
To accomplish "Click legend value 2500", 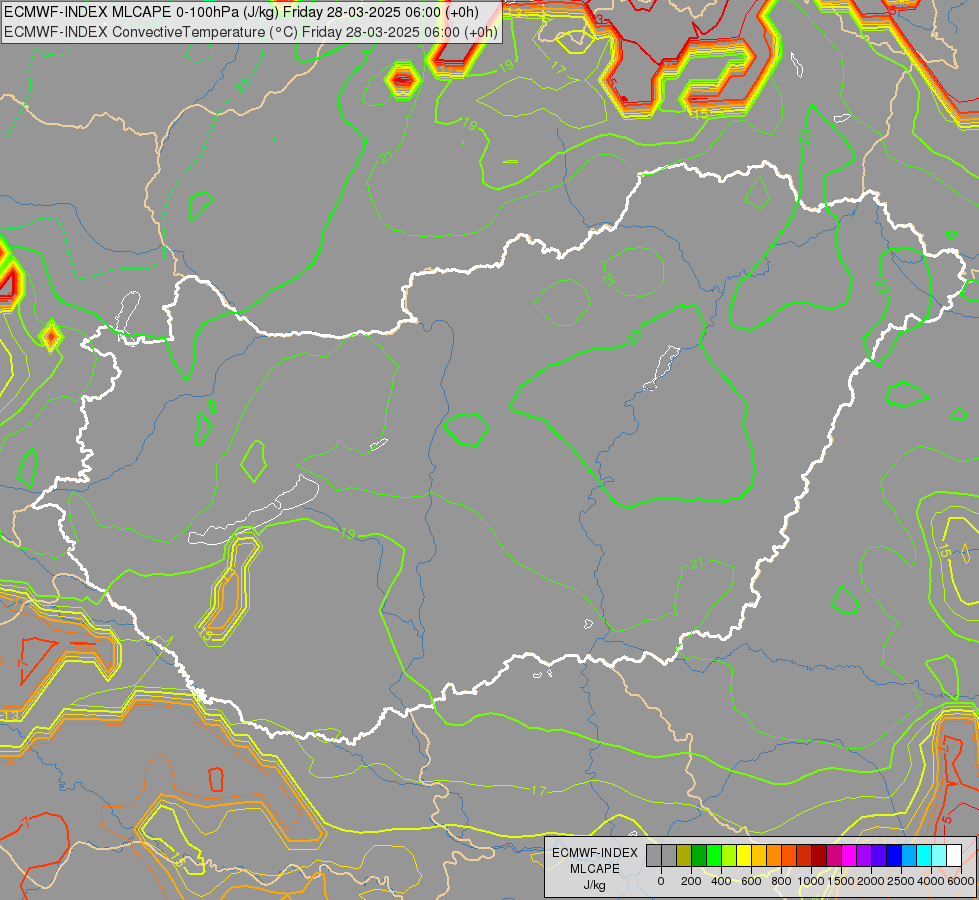I will pos(901,881).
